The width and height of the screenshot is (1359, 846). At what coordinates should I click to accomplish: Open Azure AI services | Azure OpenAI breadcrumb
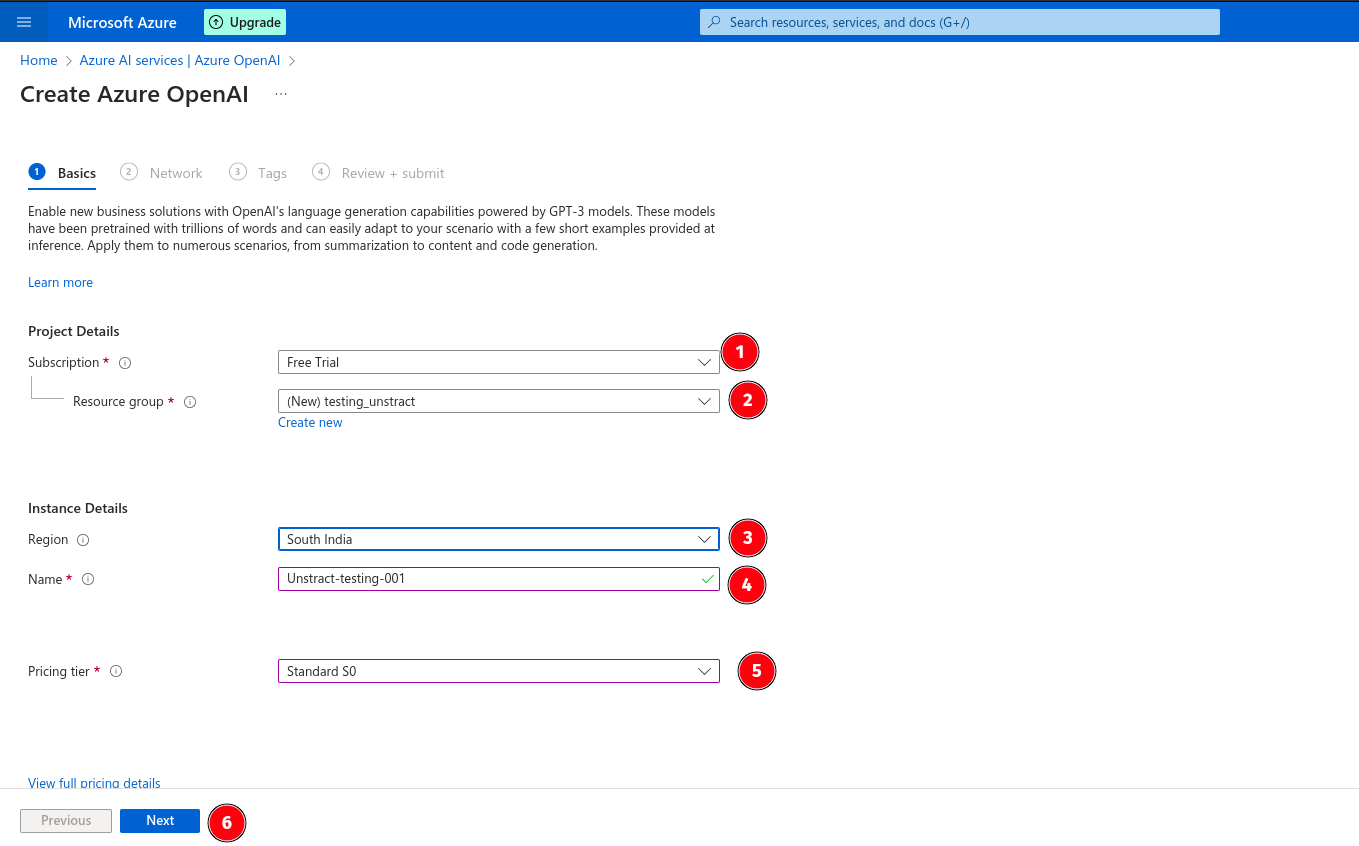[x=180, y=60]
